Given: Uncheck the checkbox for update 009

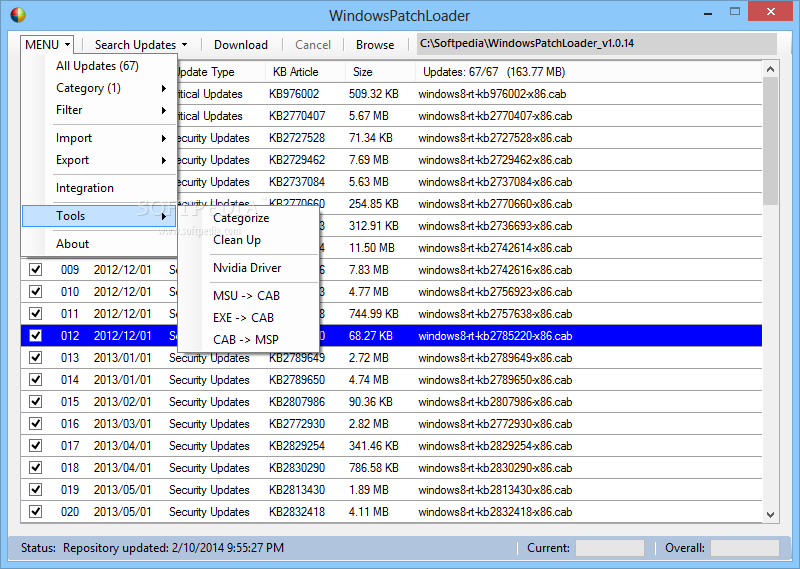Looking at the screenshot, I should [x=35, y=269].
